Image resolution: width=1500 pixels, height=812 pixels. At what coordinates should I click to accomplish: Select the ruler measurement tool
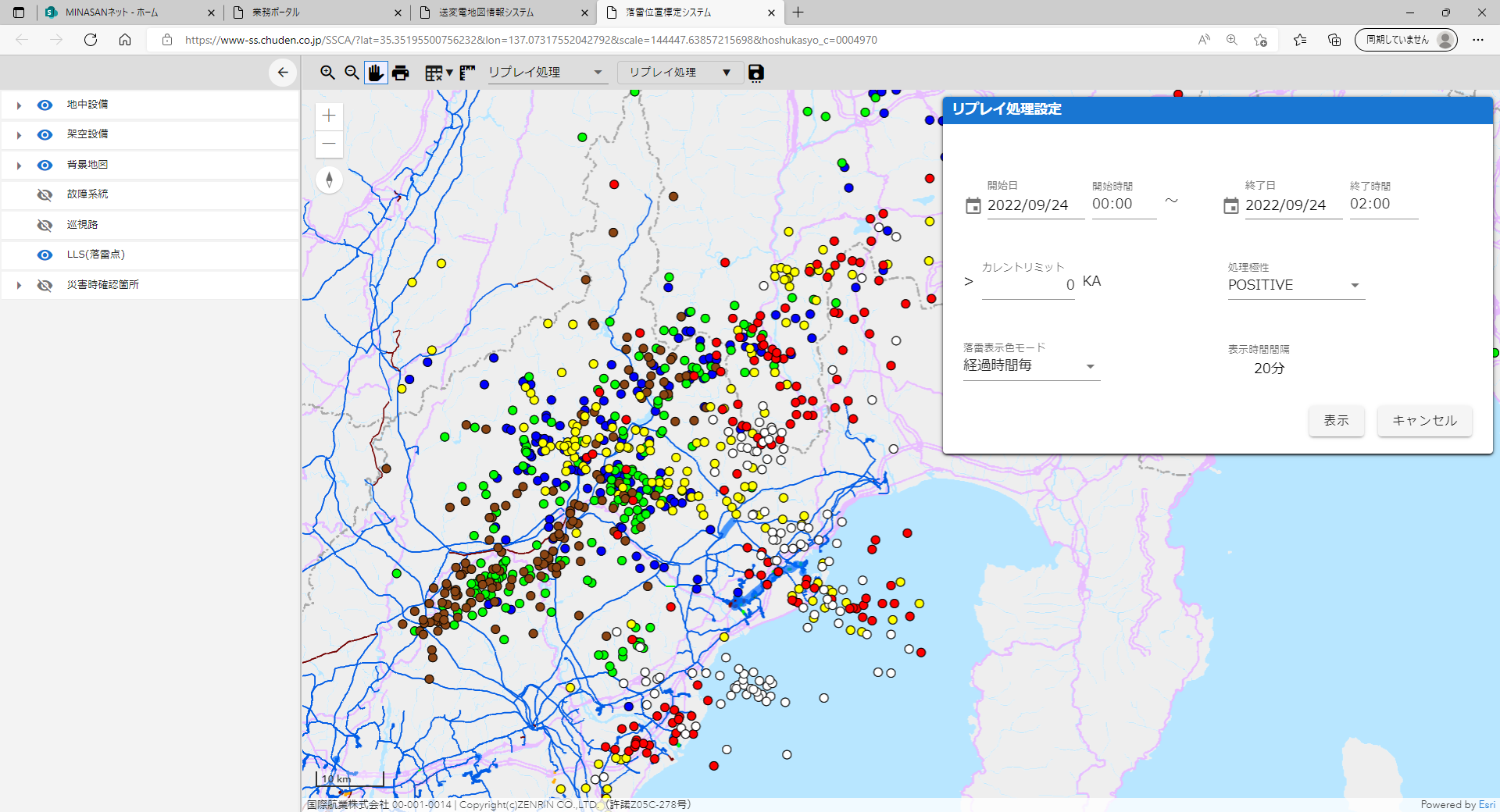(467, 73)
